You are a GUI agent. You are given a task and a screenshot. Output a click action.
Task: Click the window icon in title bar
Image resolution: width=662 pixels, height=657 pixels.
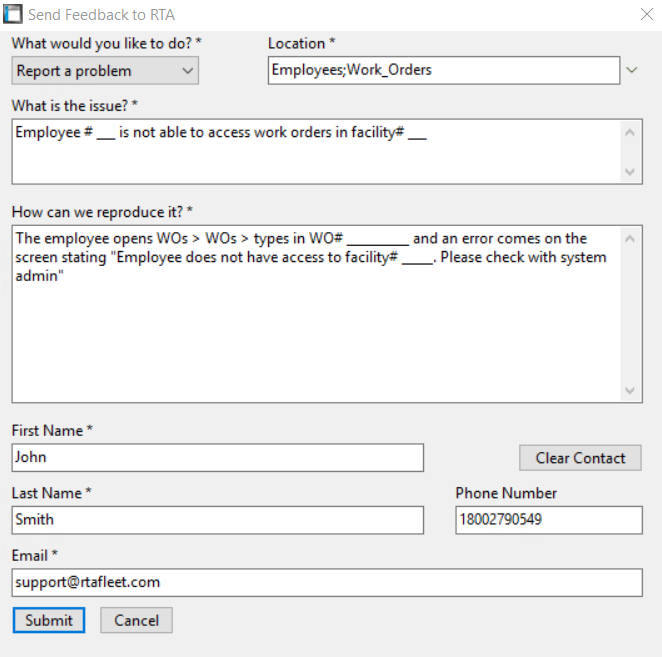click(14, 15)
